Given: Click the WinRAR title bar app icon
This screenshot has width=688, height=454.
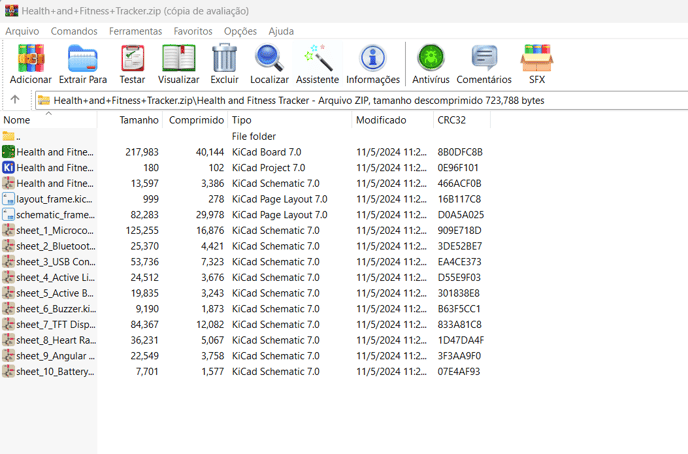Looking at the screenshot, I should [11, 11].
